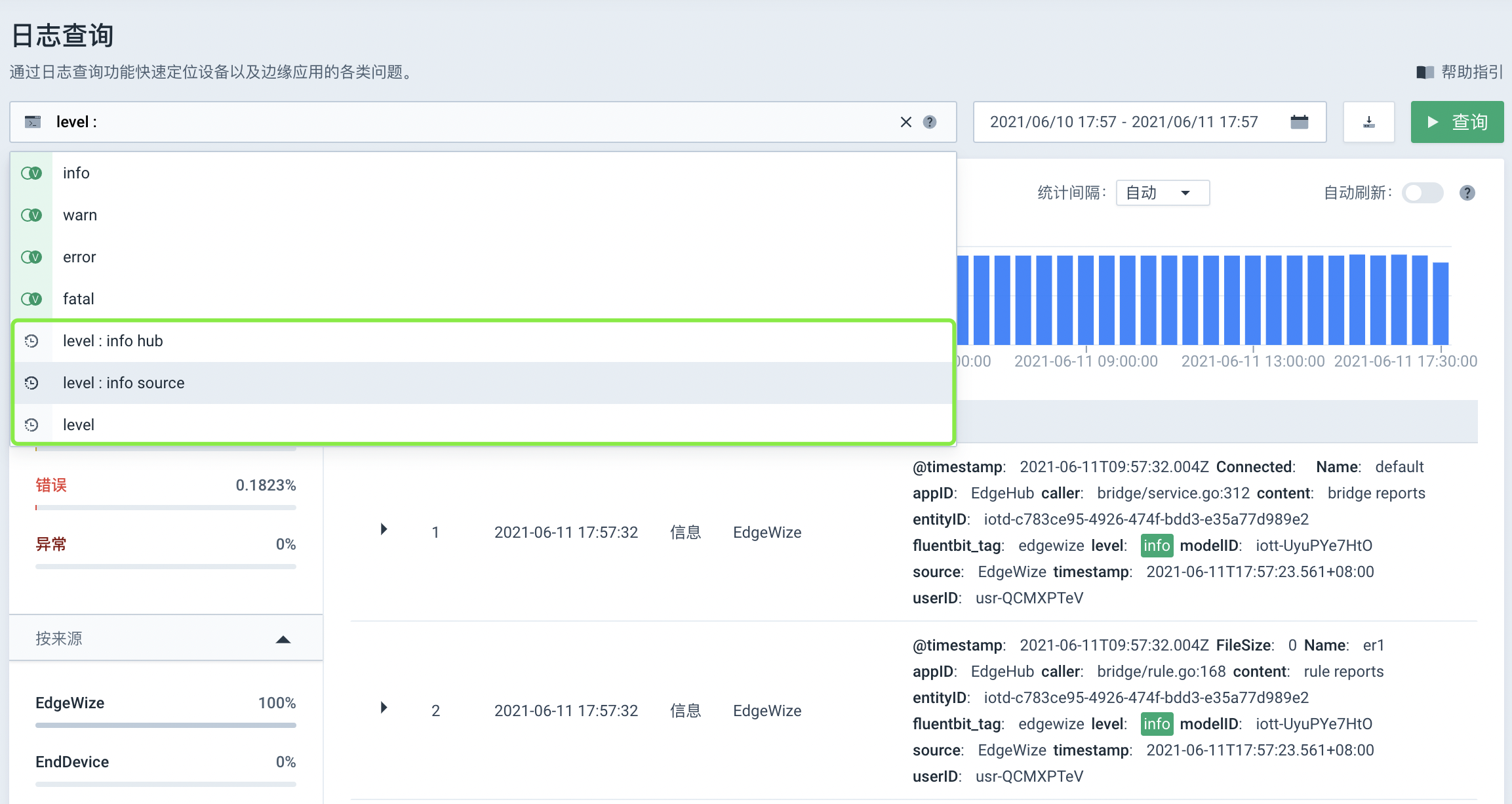Click value icon next to error
The image size is (1512, 804).
tap(31, 257)
